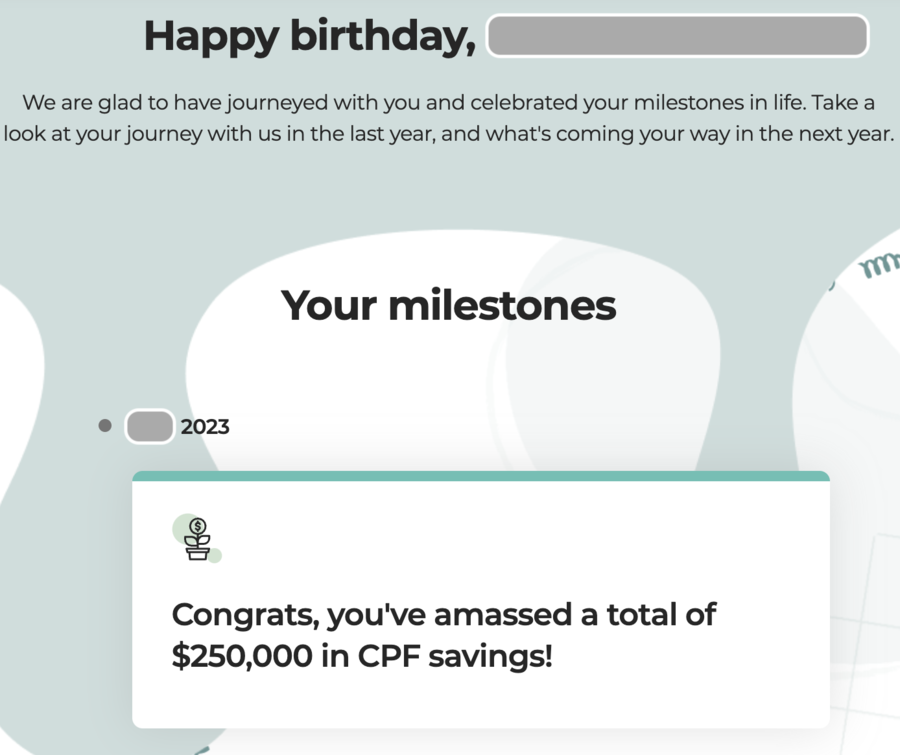This screenshot has width=900, height=755.
Task: Click the money plant savings icon
Action: tap(197, 539)
